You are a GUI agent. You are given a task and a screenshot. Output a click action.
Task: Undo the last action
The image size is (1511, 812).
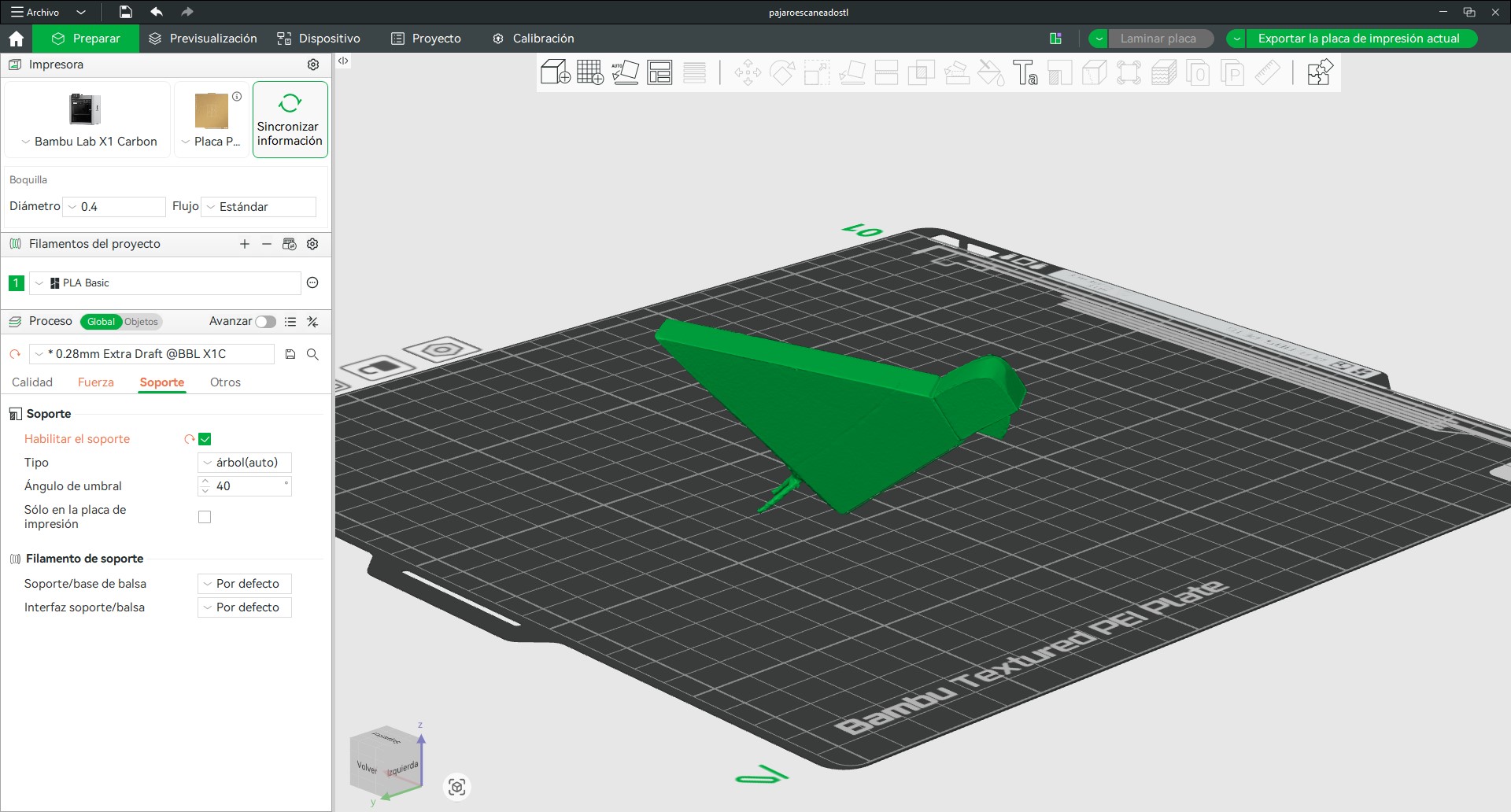click(157, 12)
